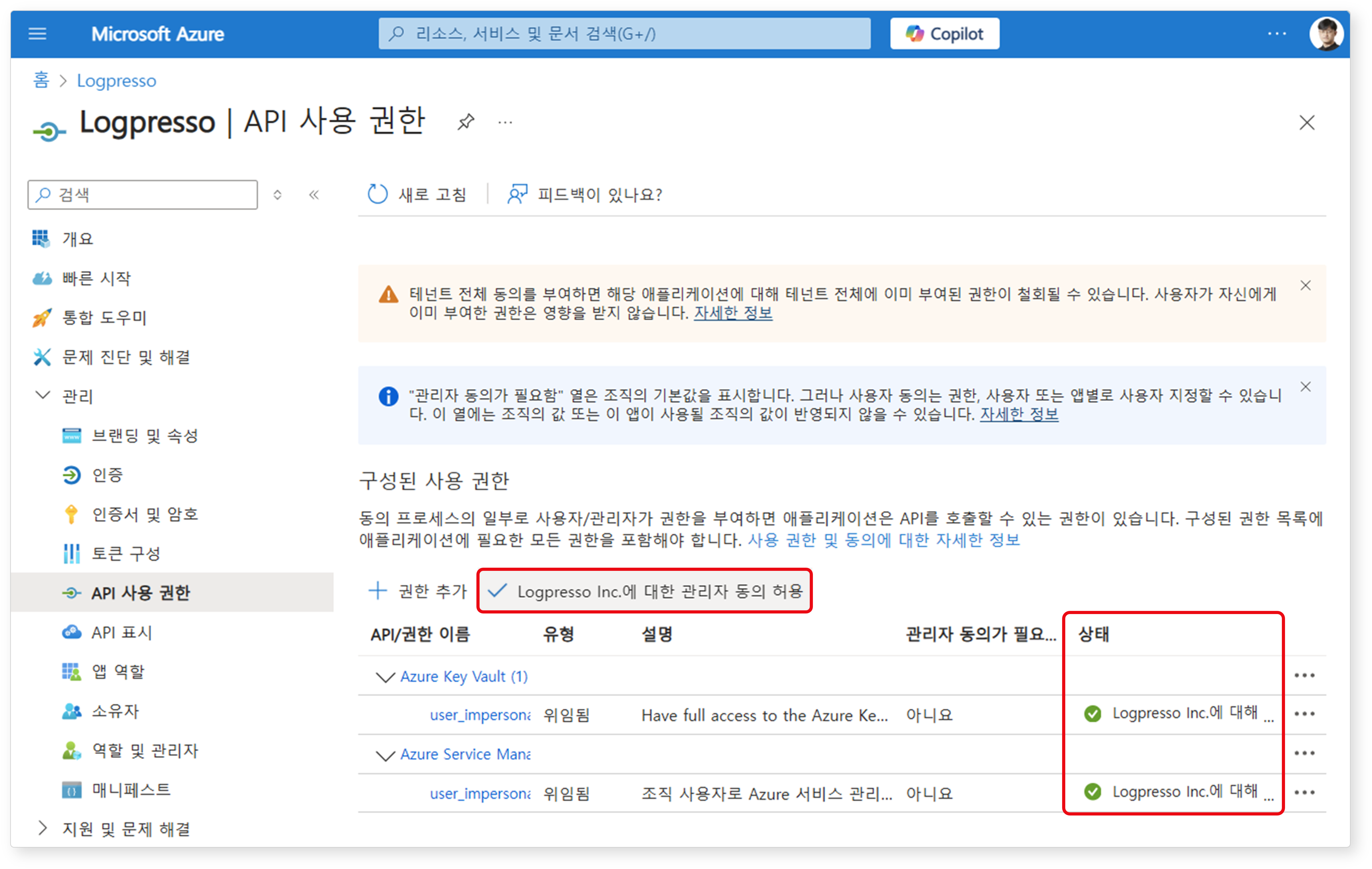This screenshot has height=869, width=1372.
Task: Open the hamburger portal menu
Action: pos(37,34)
